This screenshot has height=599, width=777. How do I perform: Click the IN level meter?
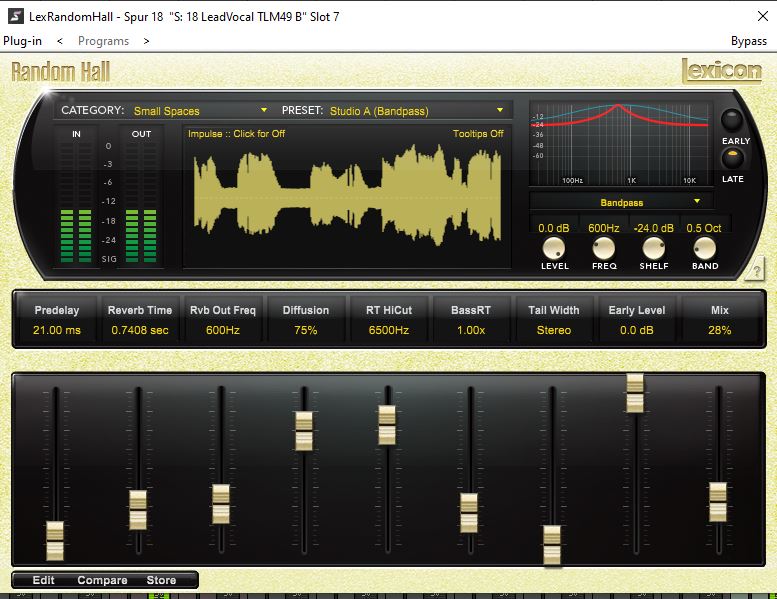click(x=76, y=202)
